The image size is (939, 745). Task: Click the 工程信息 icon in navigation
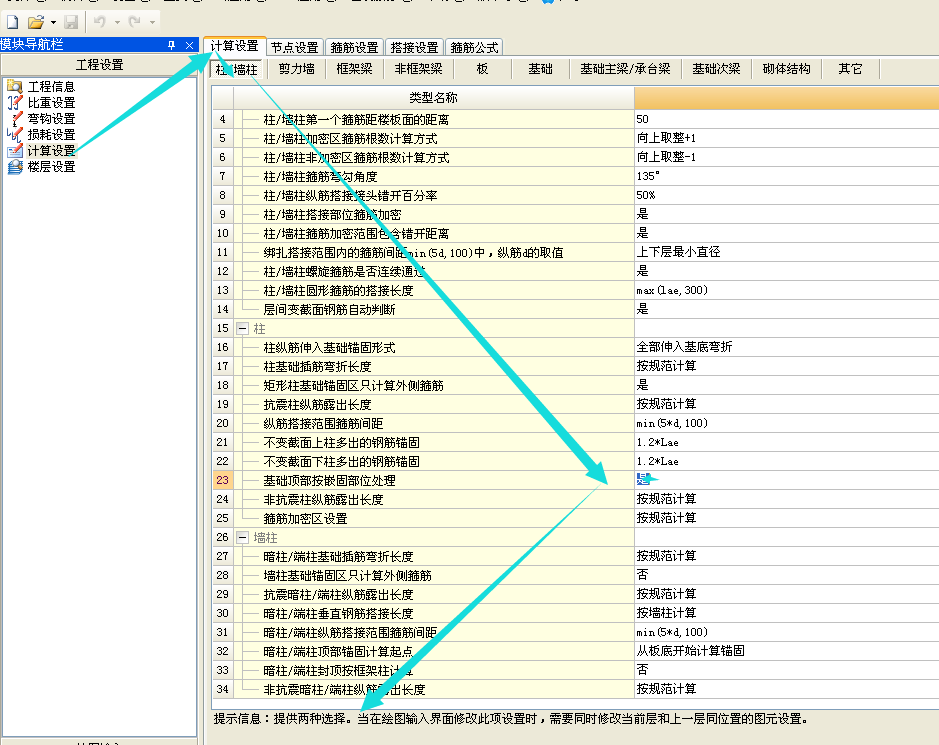tap(15, 87)
